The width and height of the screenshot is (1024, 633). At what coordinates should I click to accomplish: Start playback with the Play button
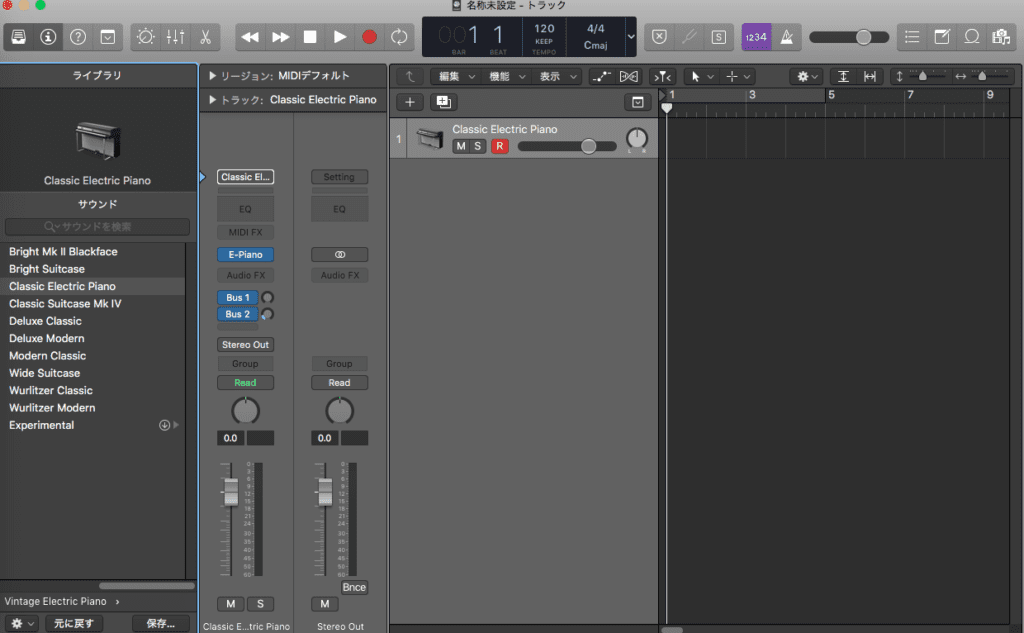coord(340,37)
